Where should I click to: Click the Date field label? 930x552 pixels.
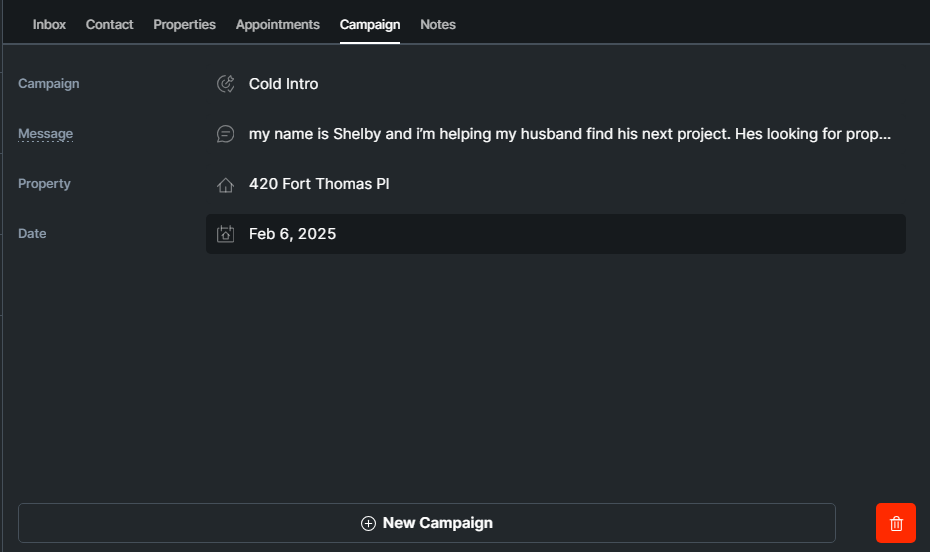32,234
